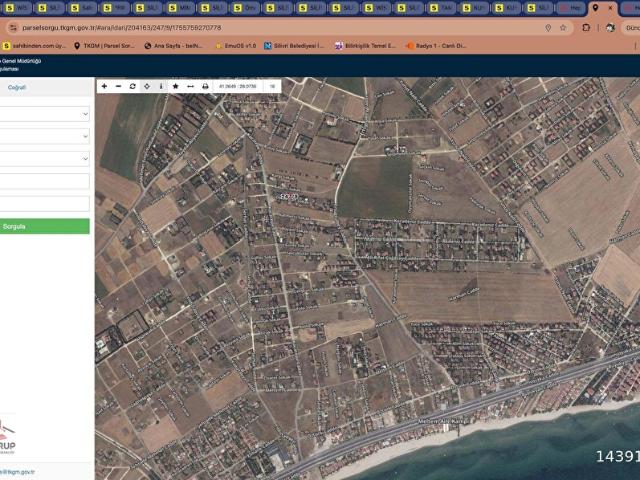Click the second text input above Sorgula
The image size is (640, 480).
tap(44, 203)
